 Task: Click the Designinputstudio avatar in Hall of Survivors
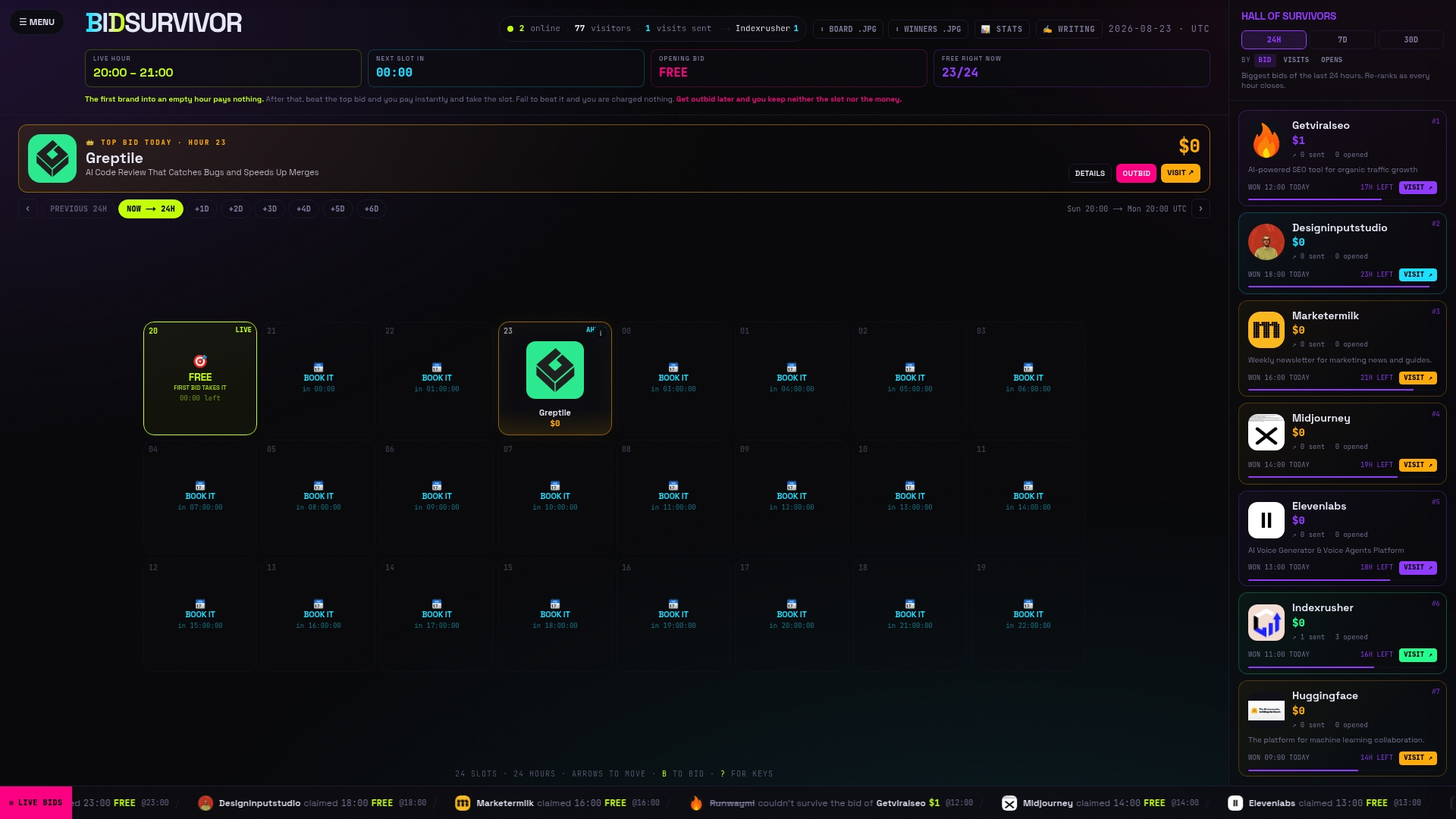coord(1266,242)
